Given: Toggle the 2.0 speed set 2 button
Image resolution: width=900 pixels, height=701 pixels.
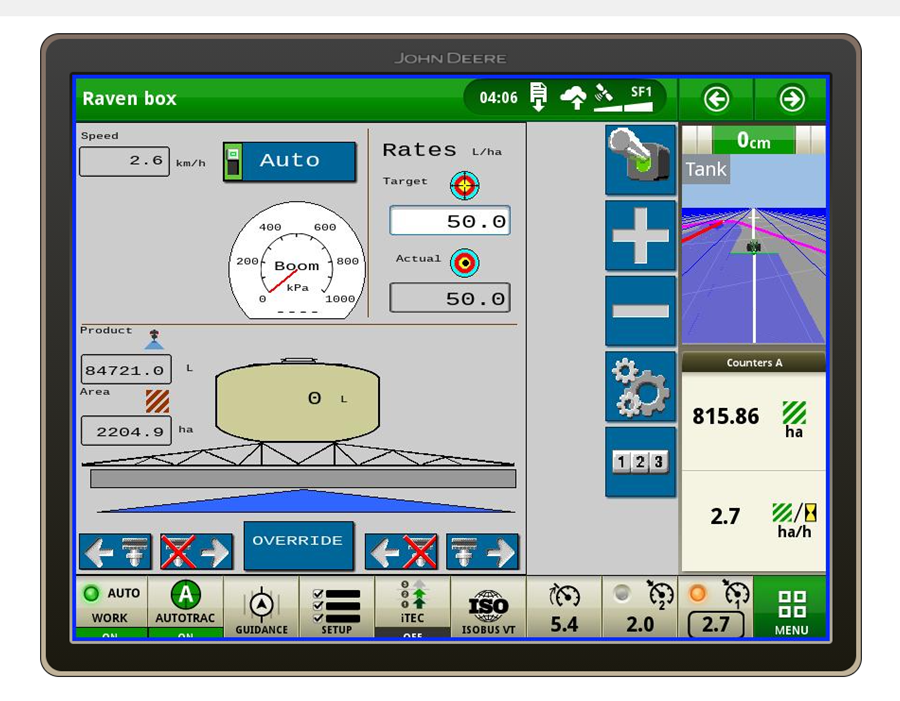Looking at the screenshot, I should click(x=640, y=607).
